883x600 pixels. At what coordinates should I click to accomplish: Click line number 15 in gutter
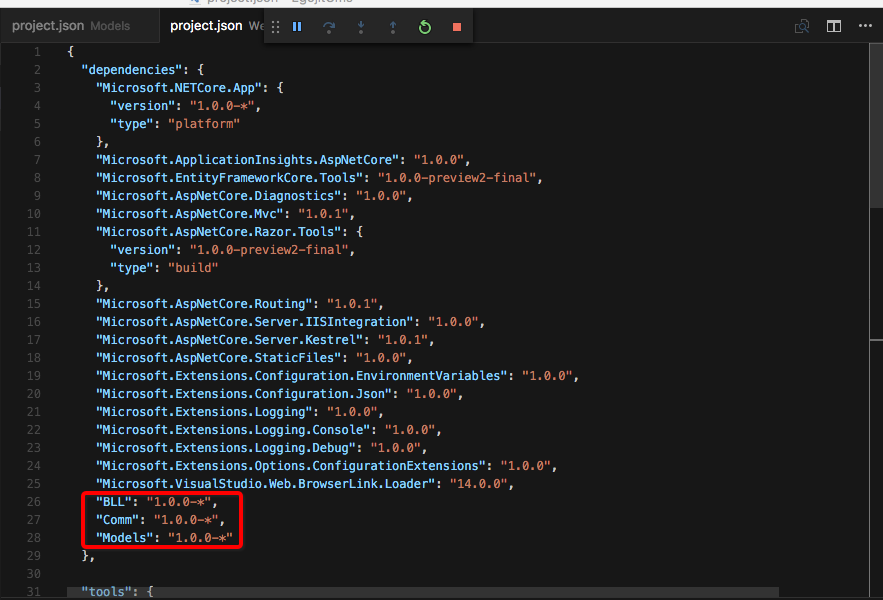pos(34,304)
